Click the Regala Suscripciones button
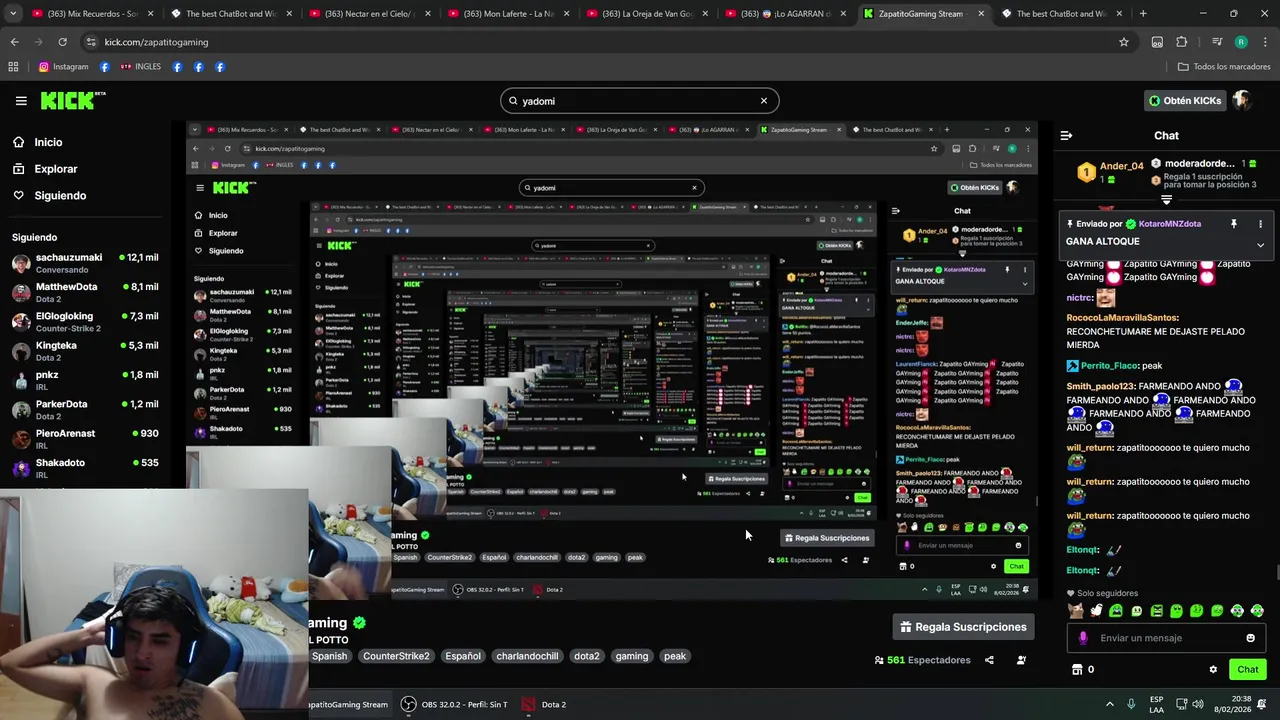The image size is (1280, 720). click(x=964, y=627)
